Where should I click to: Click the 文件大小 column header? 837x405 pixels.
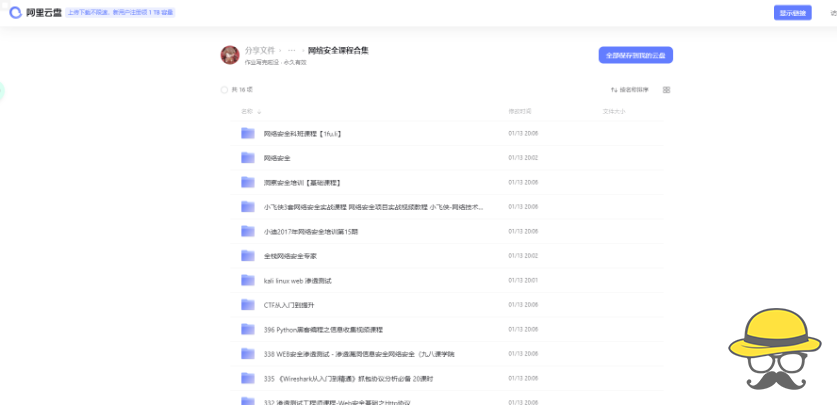(614, 112)
